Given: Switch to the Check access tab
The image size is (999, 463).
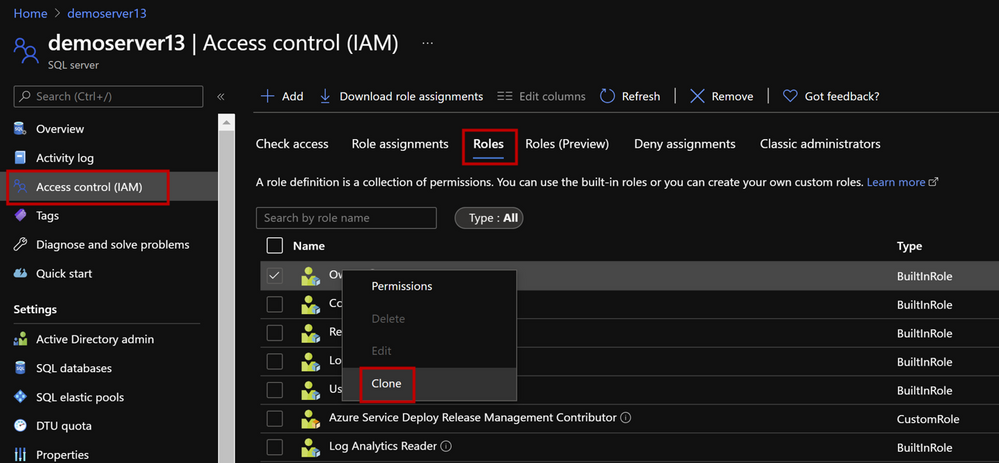Looking at the screenshot, I should click(x=292, y=144).
